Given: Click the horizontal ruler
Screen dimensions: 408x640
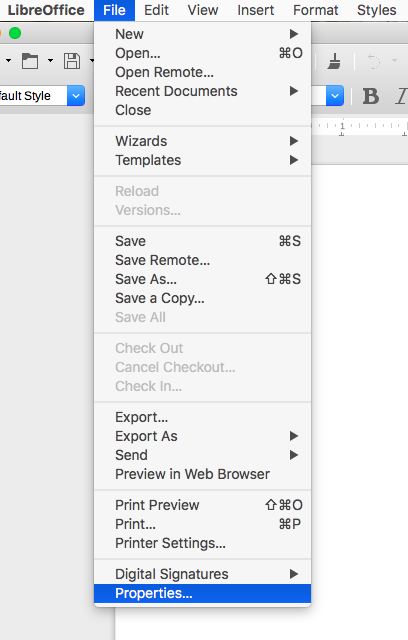Looking at the screenshot, I should tap(359, 127).
